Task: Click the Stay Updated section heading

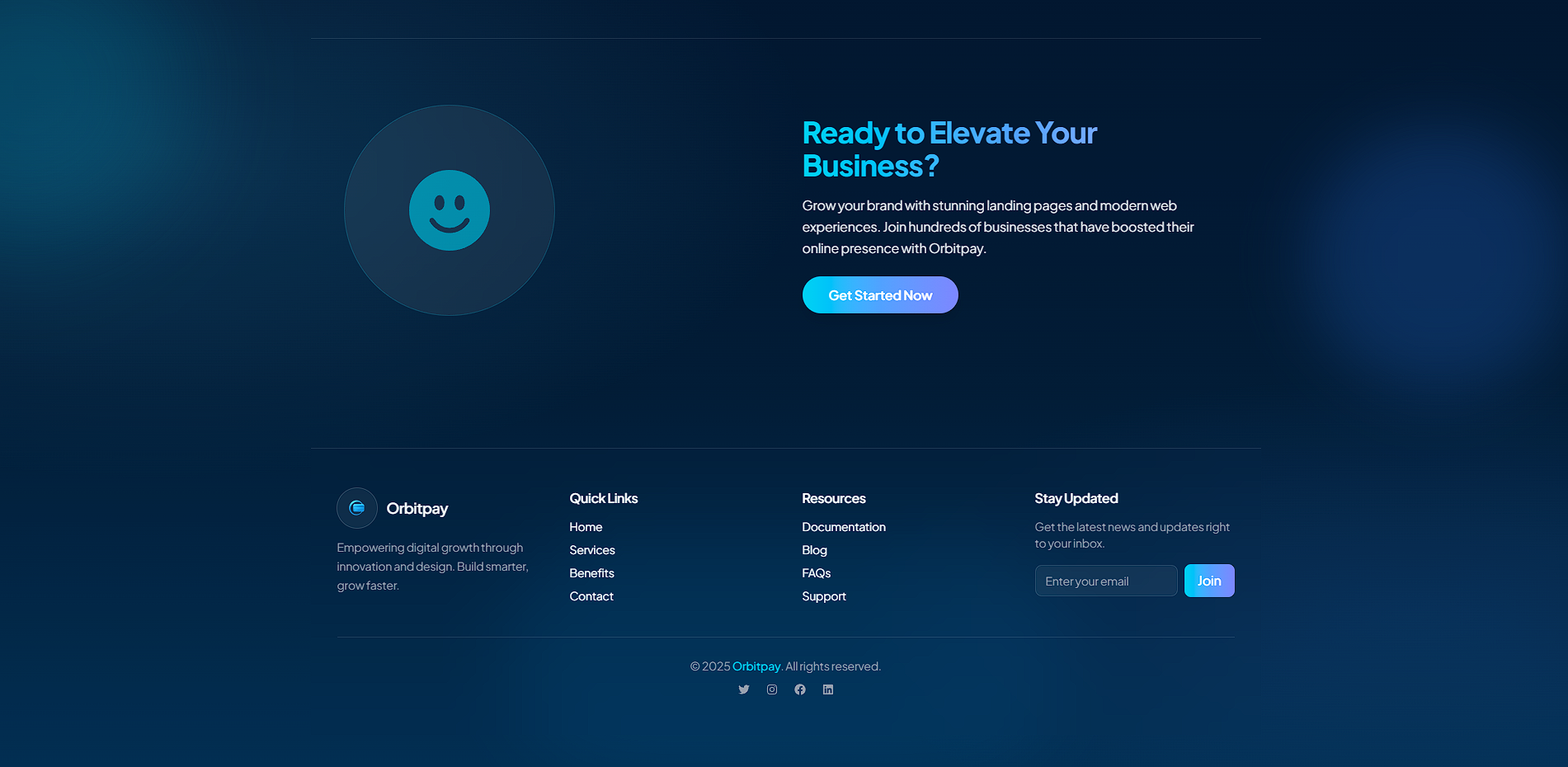Action: tap(1076, 498)
